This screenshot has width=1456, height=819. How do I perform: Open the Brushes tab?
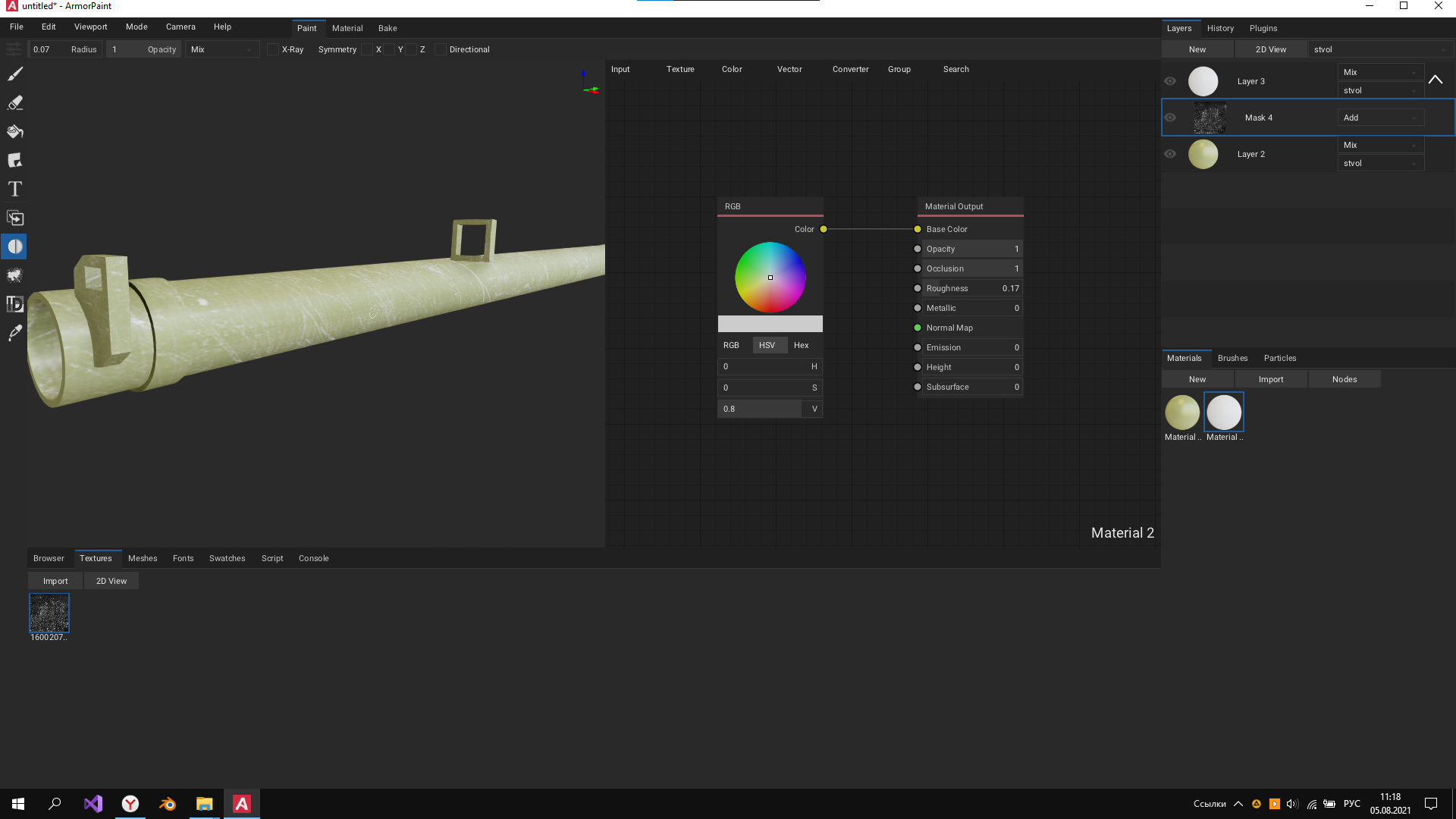pyautogui.click(x=1232, y=358)
